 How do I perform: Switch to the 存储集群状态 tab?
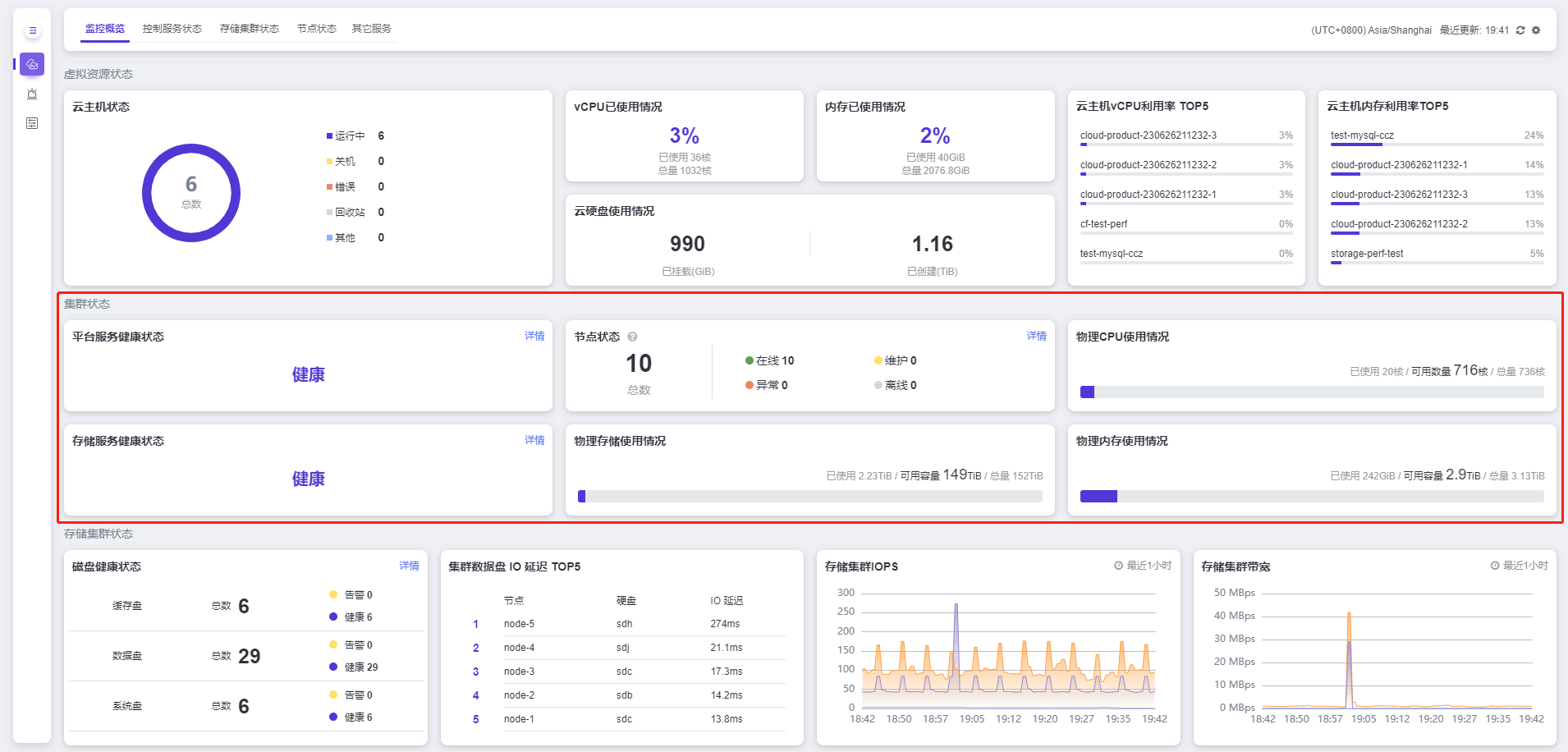(x=250, y=29)
